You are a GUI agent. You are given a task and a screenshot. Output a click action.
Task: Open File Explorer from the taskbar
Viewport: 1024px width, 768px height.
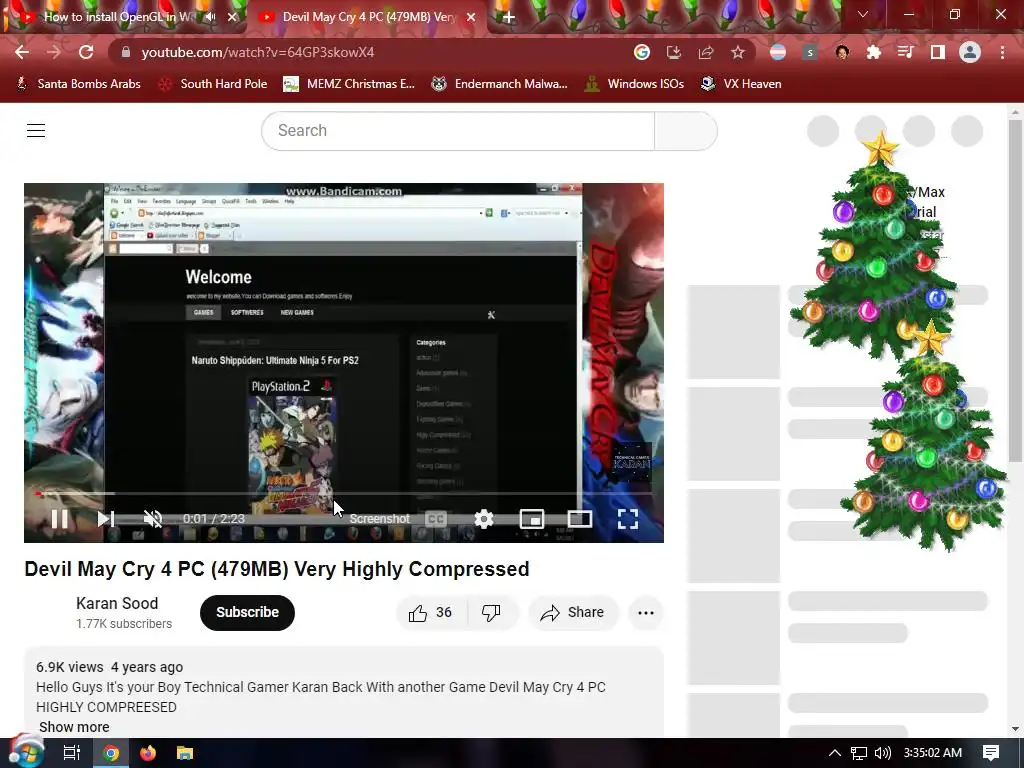pos(185,753)
